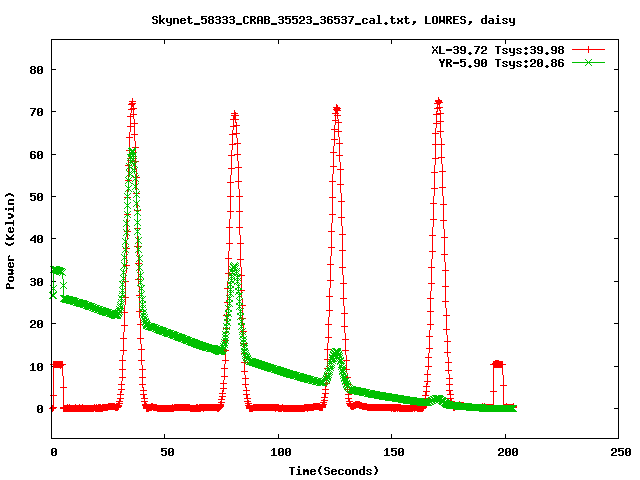Image resolution: width=640 pixels, height=480 pixels.
Task: Click the tallest green peak near 60 Kelvin
Action: [x=131, y=153]
